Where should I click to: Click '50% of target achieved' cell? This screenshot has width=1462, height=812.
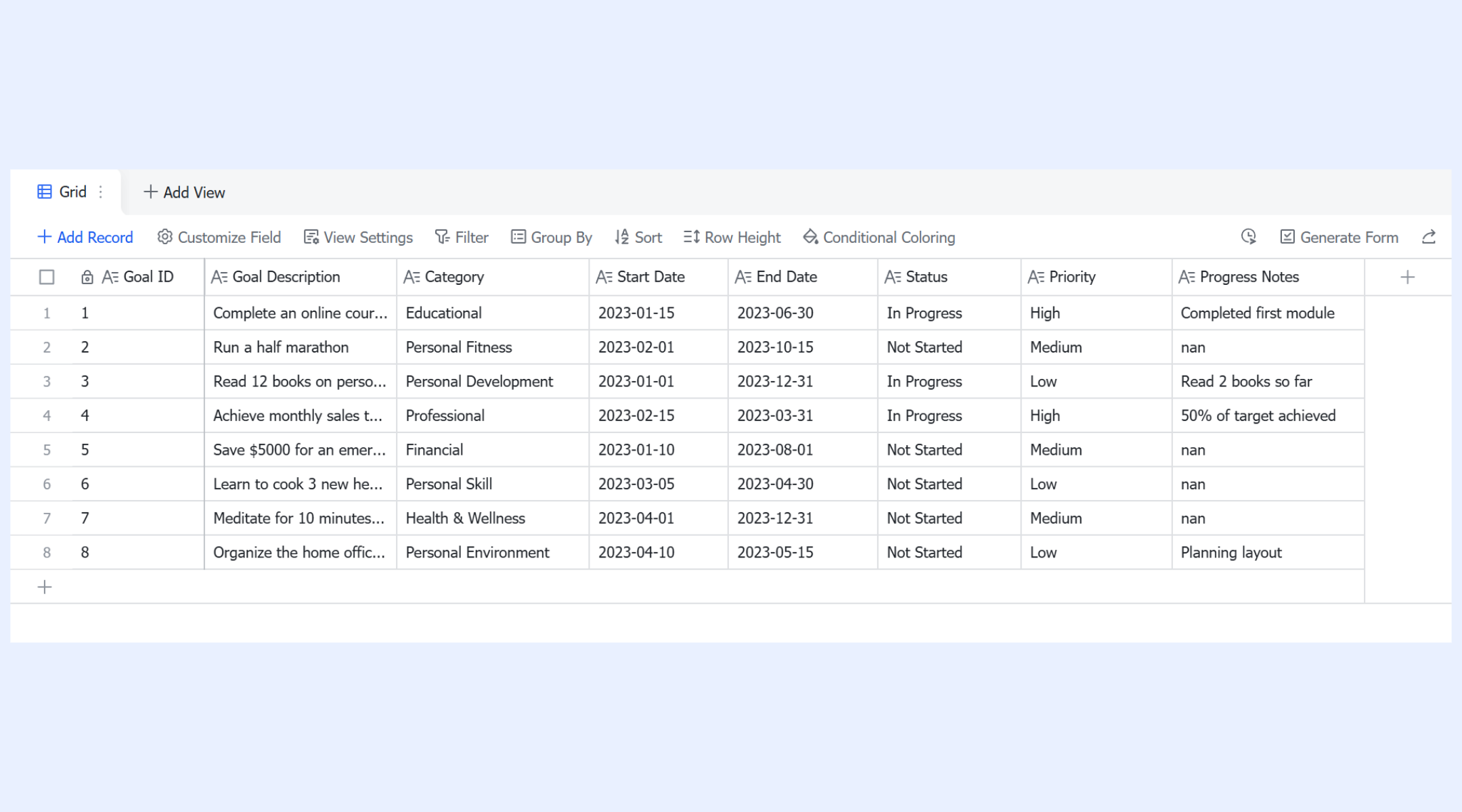point(1268,415)
